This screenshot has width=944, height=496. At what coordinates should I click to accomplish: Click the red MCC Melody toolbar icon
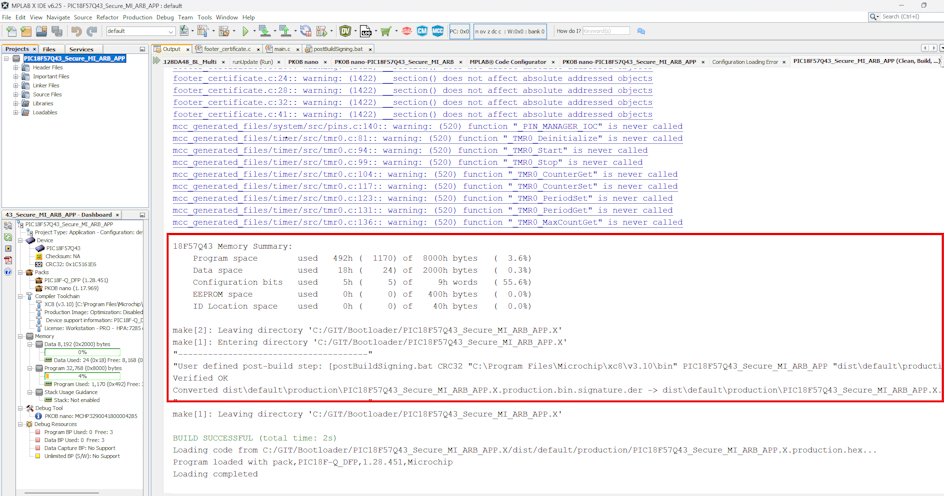(406, 31)
